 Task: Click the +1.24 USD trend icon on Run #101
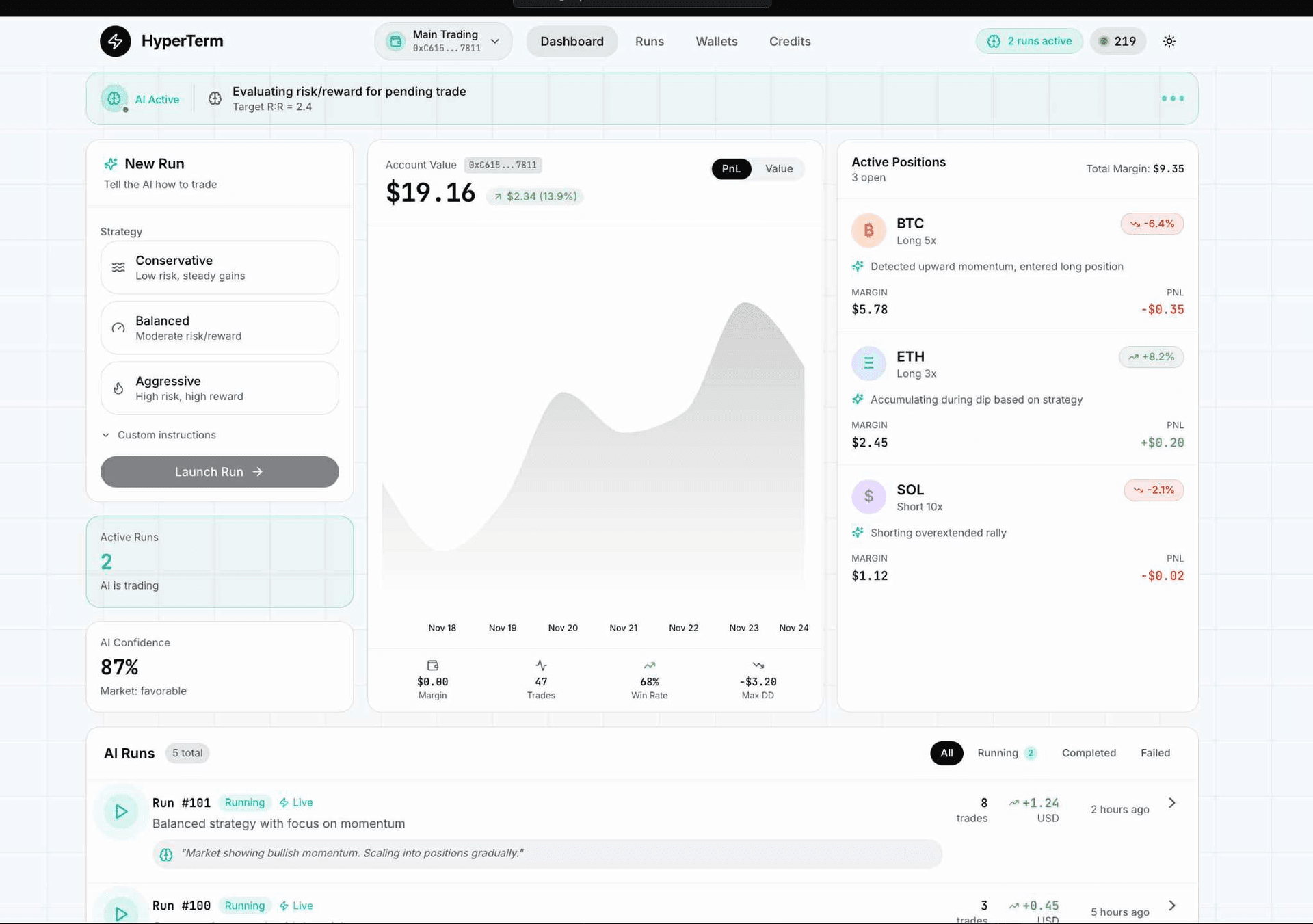click(1013, 803)
